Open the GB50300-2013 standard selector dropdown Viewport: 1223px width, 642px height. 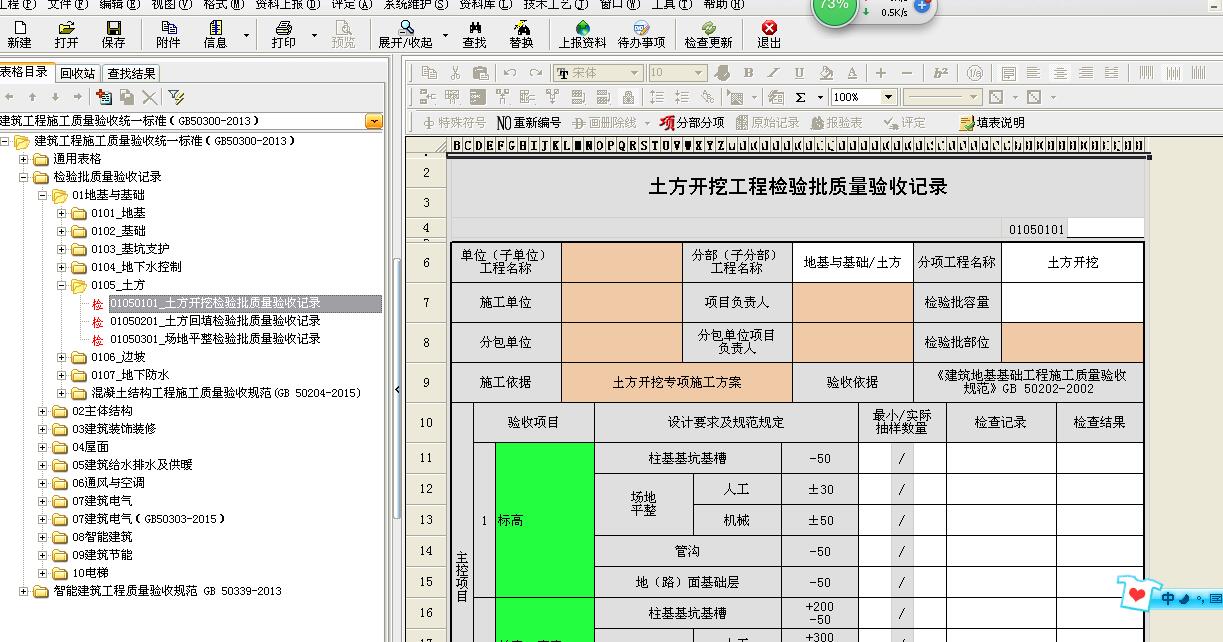[x=374, y=121]
